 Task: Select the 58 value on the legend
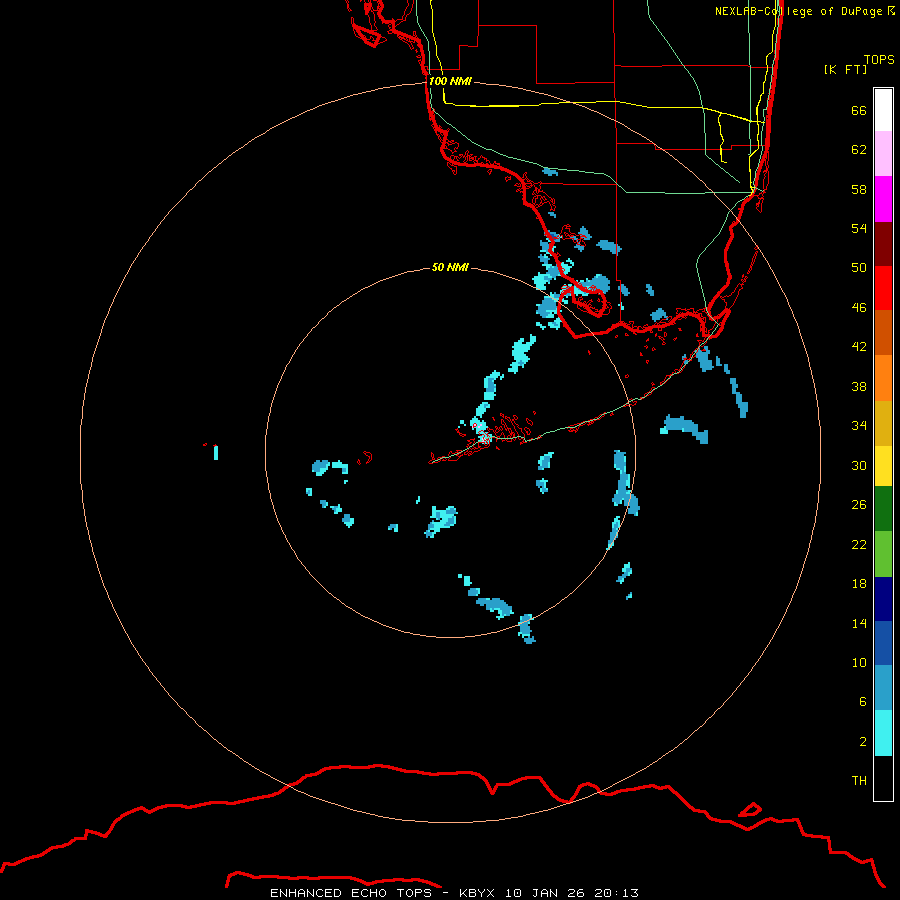tap(859, 189)
